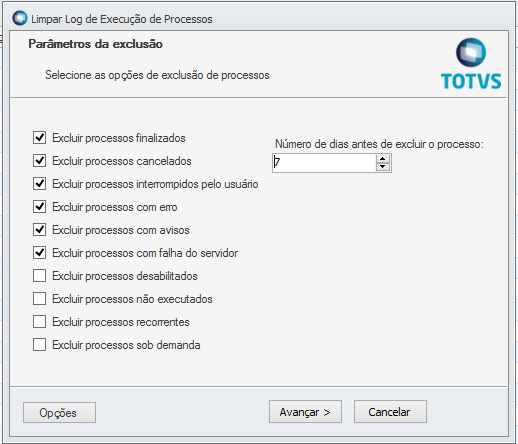Click the TOTVS logo in header
The height and width of the screenshot is (444, 518).
coord(471,64)
